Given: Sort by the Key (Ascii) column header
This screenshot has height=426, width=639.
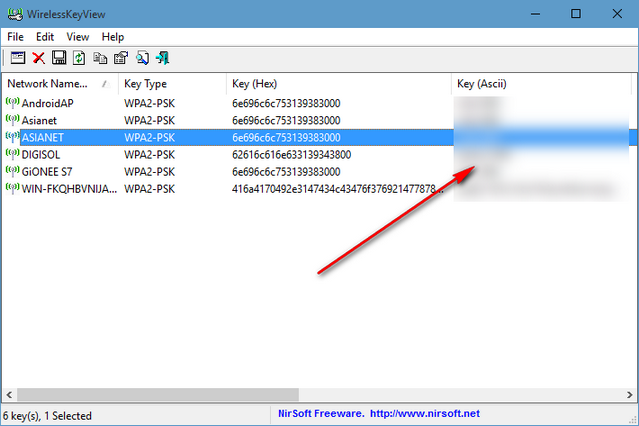Looking at the screenshot, I should pos(542,84).
